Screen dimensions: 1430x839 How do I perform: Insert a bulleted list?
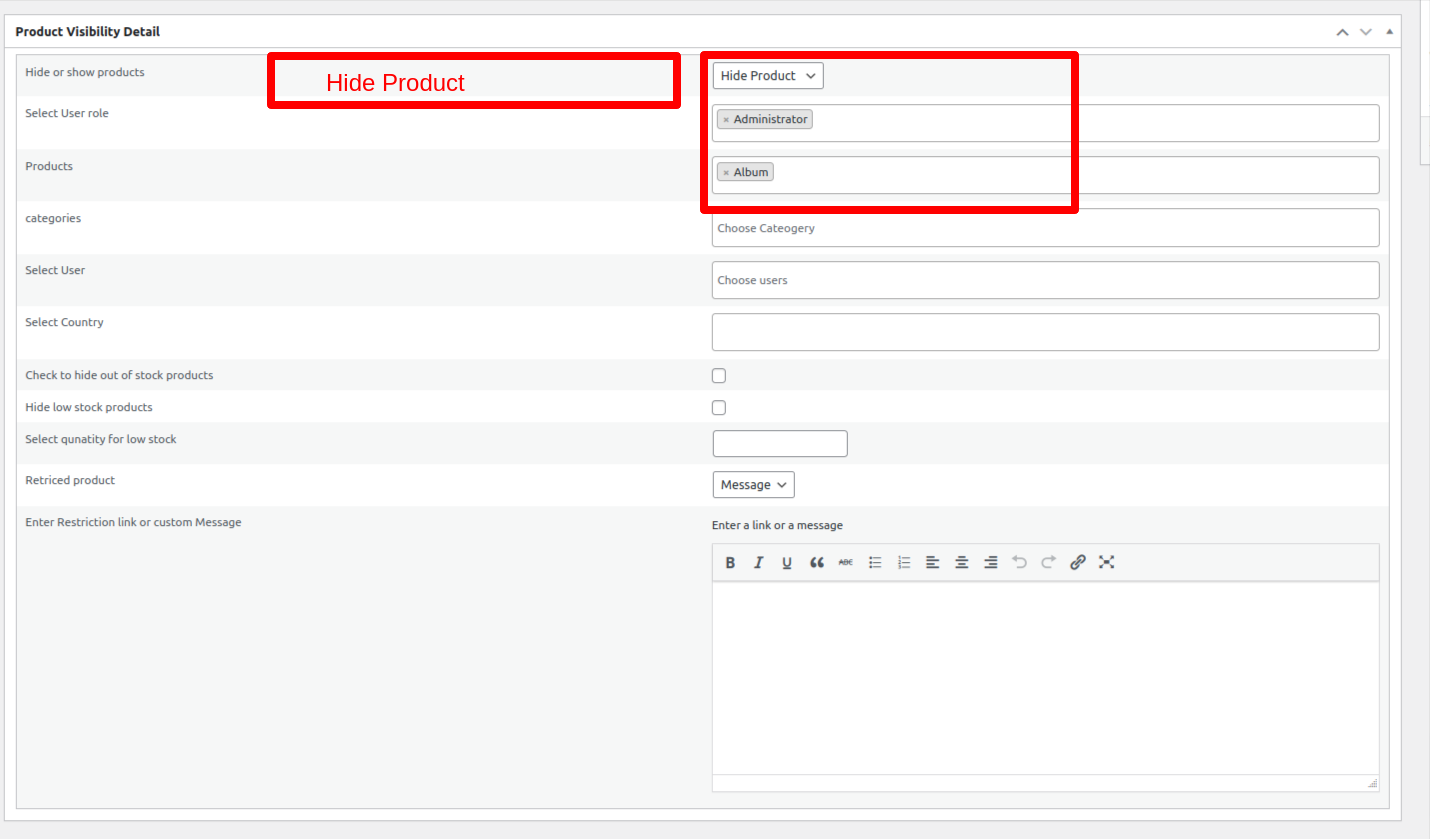[x=875, y=562]
